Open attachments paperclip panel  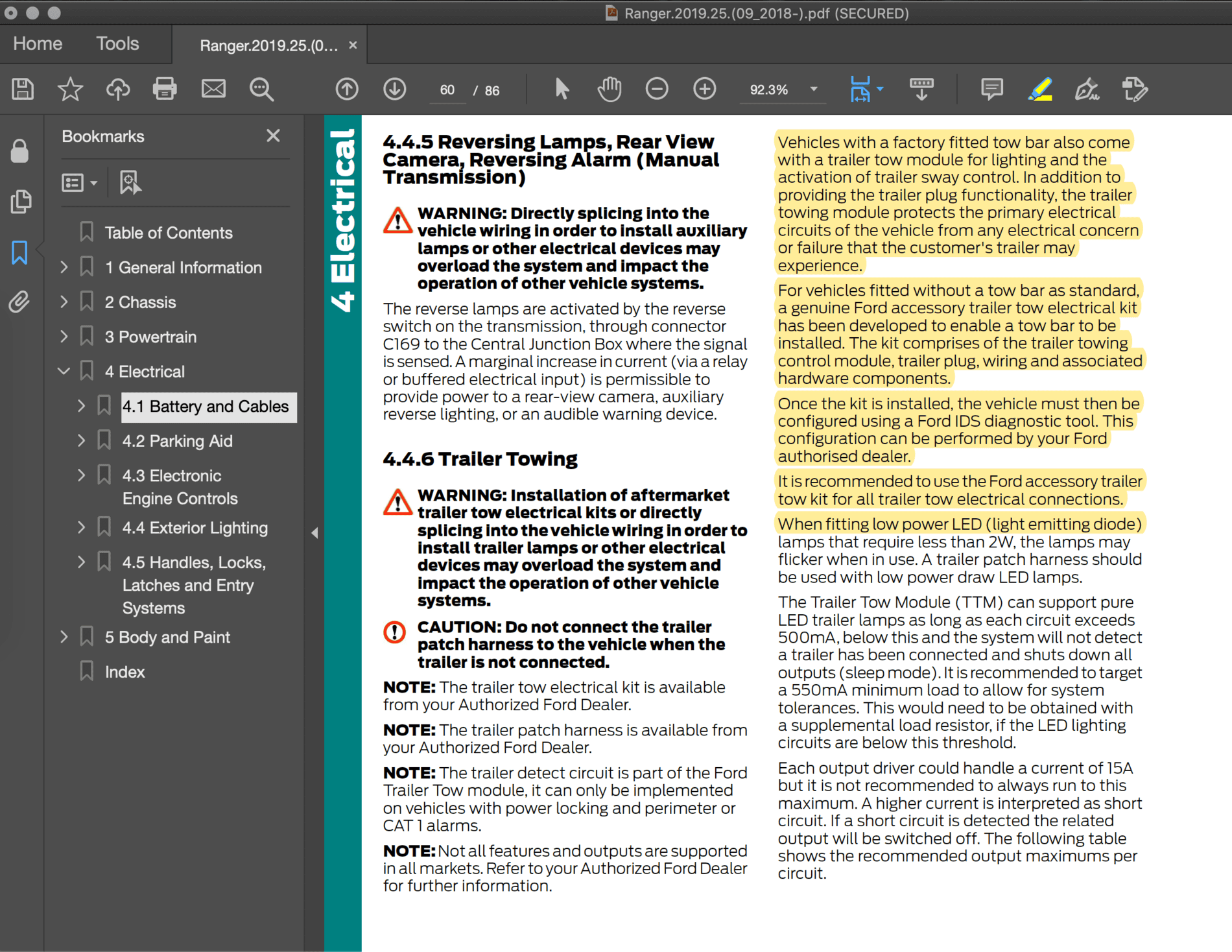(x=19, y=302)
